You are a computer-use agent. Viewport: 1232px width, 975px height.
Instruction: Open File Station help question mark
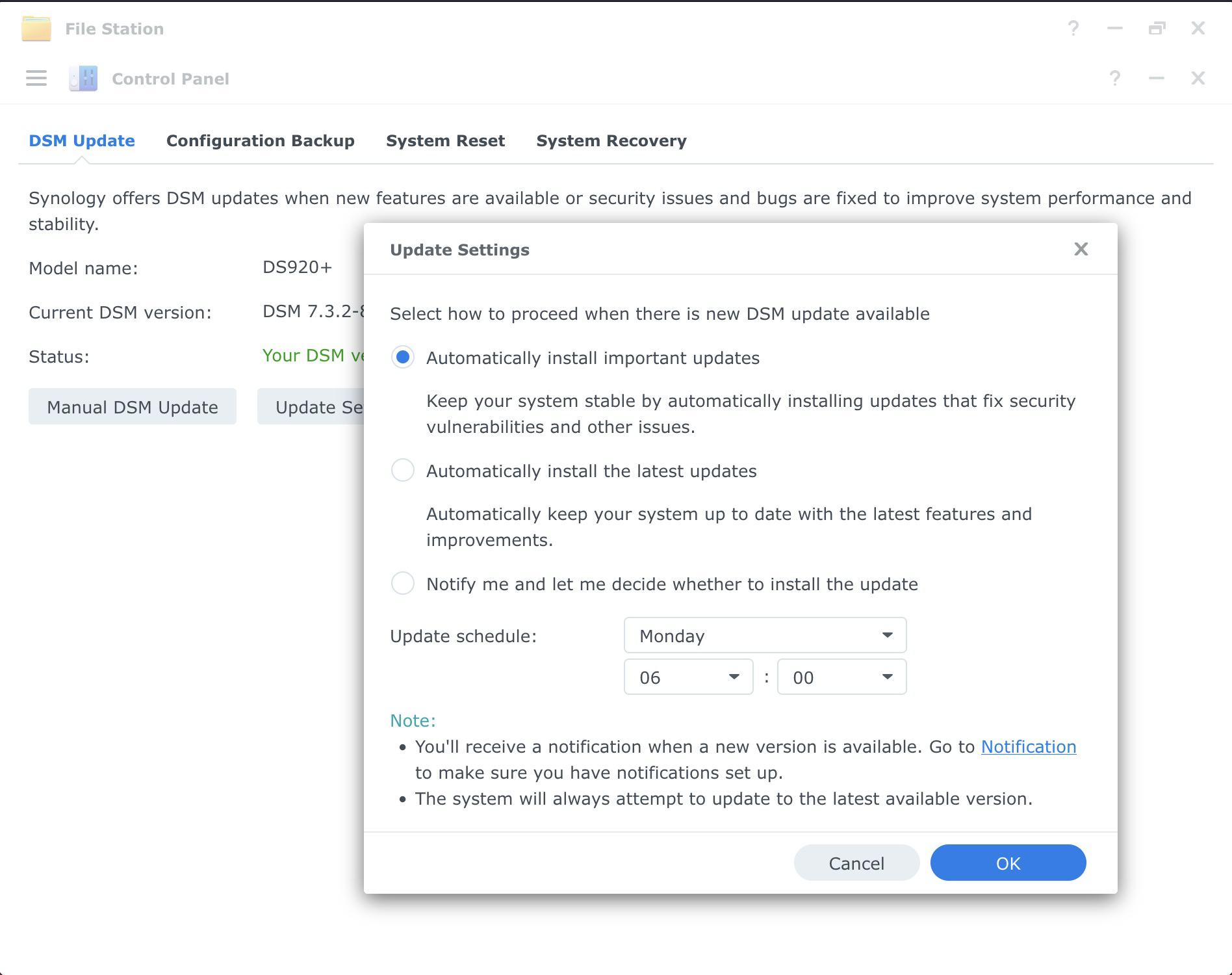[1073, 29]
